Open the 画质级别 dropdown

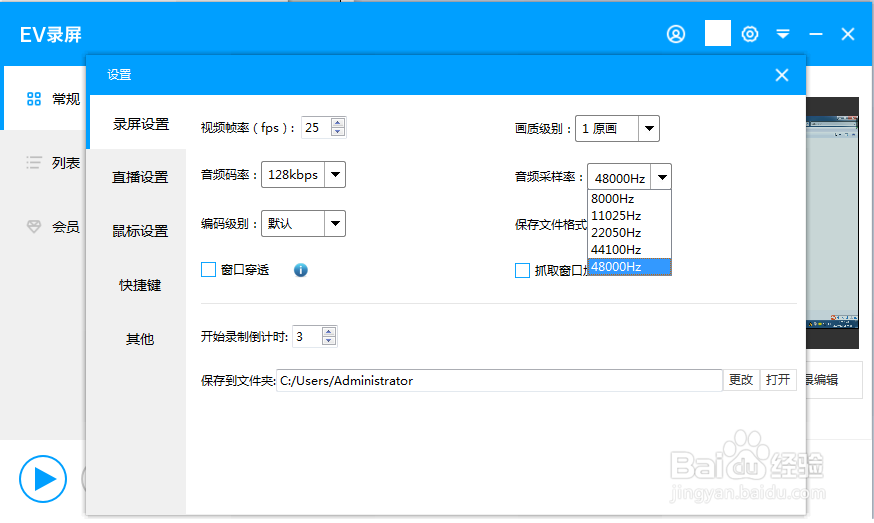(649, 128)
